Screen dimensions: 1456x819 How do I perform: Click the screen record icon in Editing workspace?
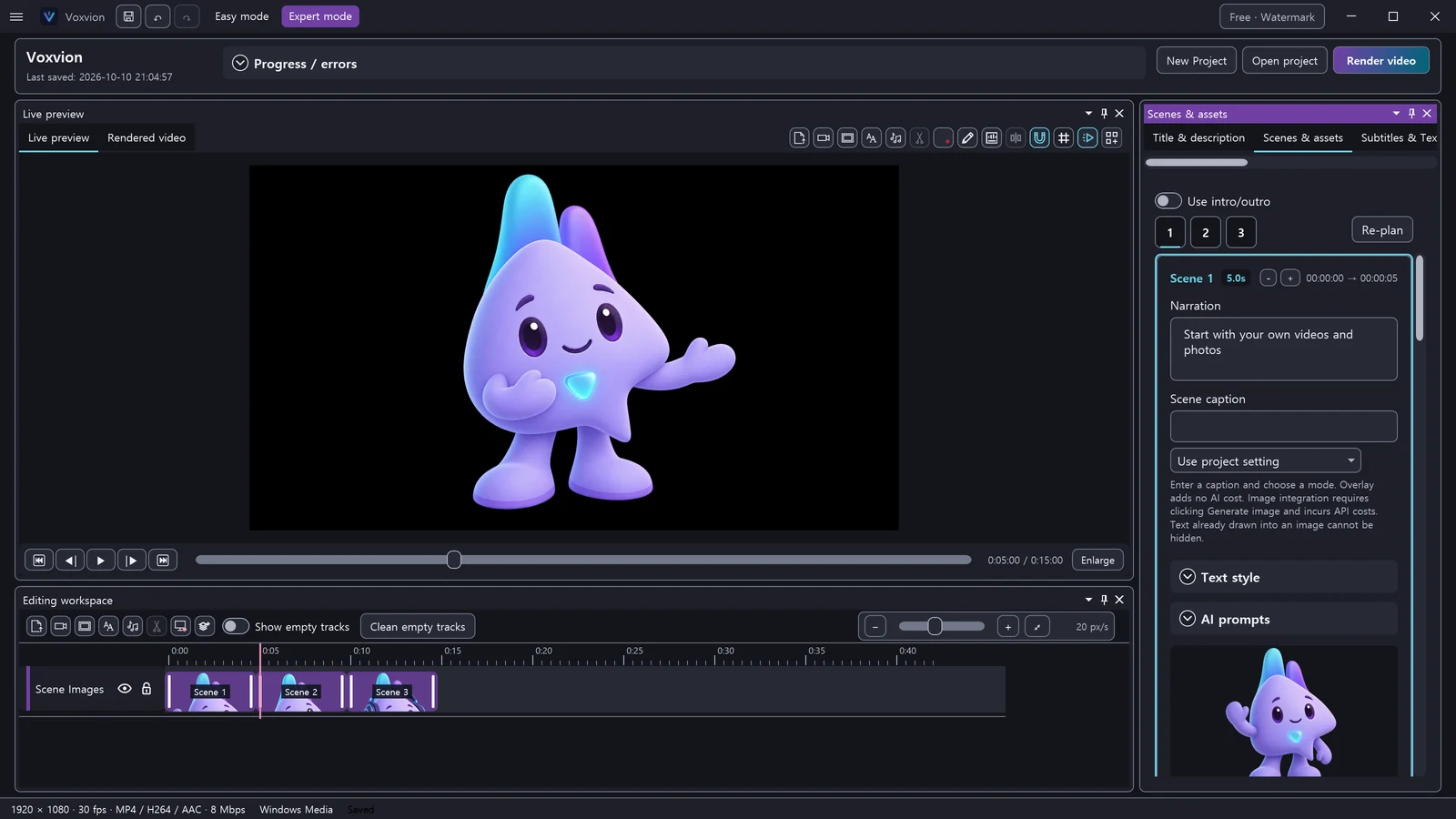[x=180, y=626]
